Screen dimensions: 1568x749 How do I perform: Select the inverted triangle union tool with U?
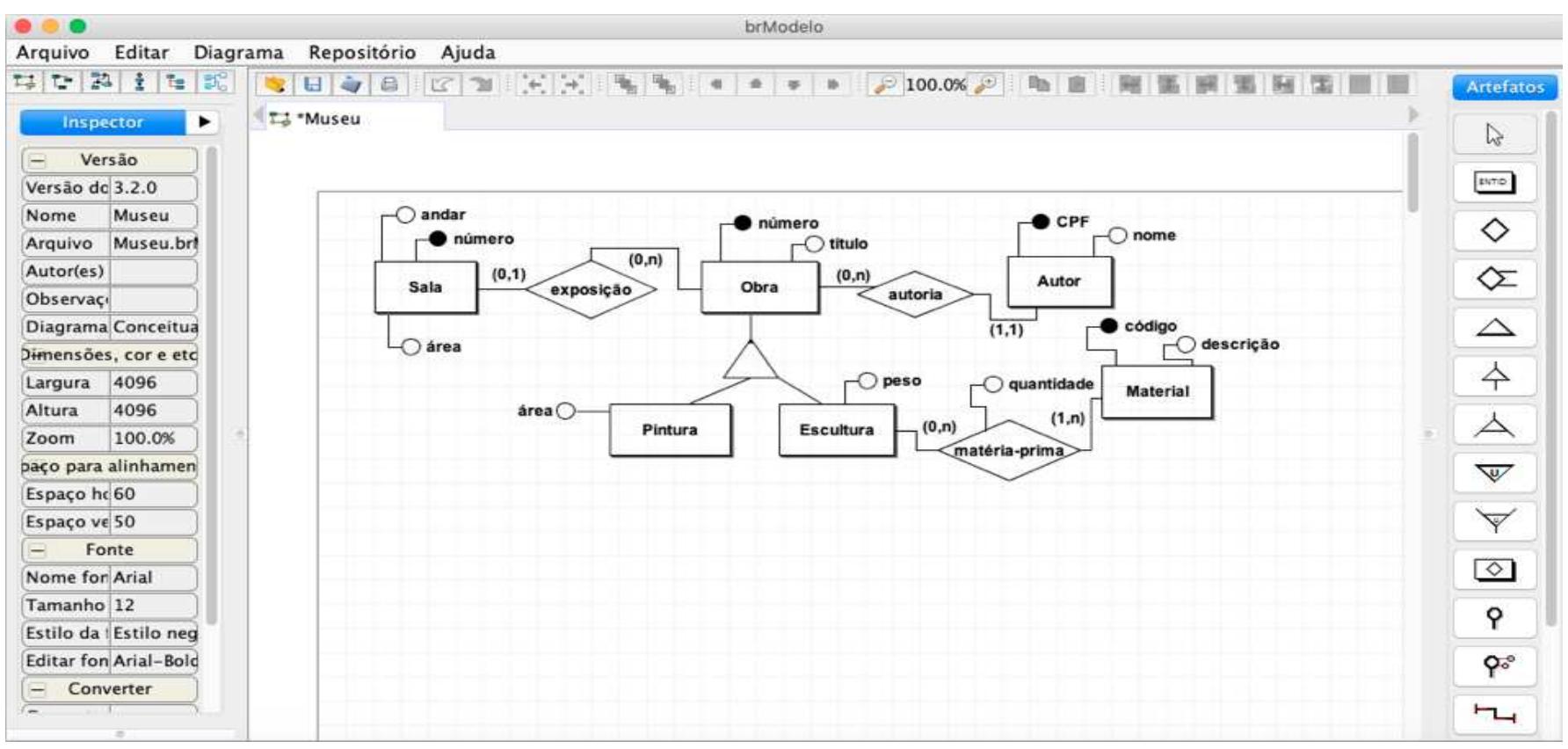(1494, 473)
